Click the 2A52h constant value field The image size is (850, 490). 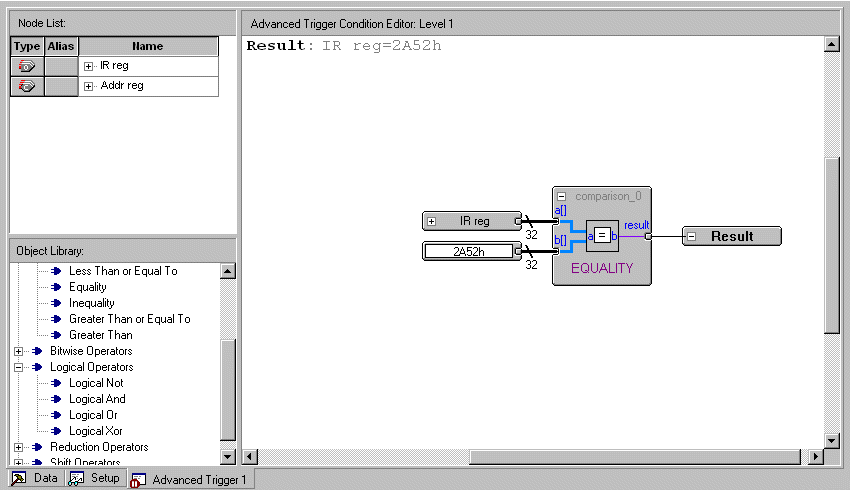468,252
